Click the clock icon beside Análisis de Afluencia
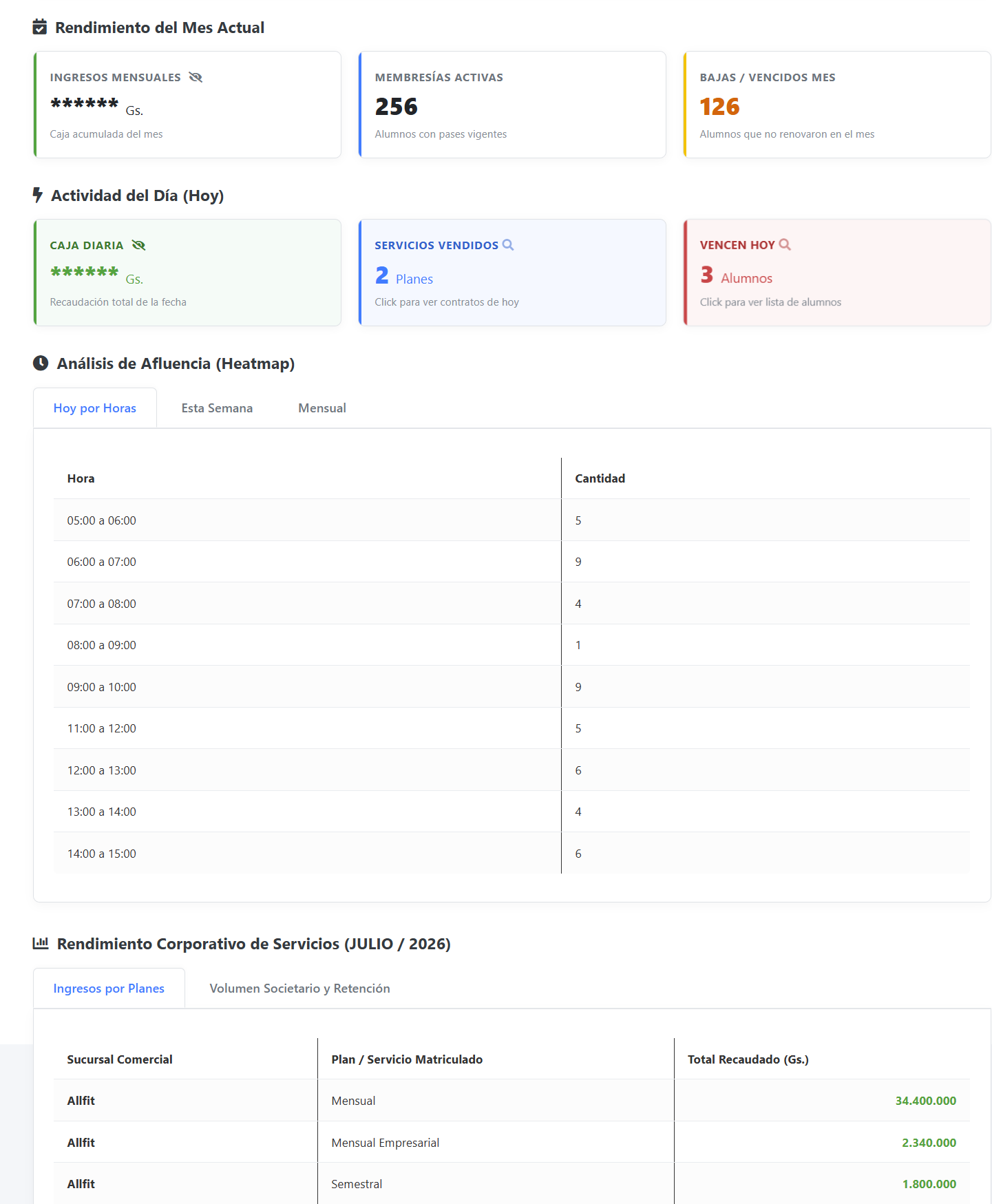 click(41, 363)
